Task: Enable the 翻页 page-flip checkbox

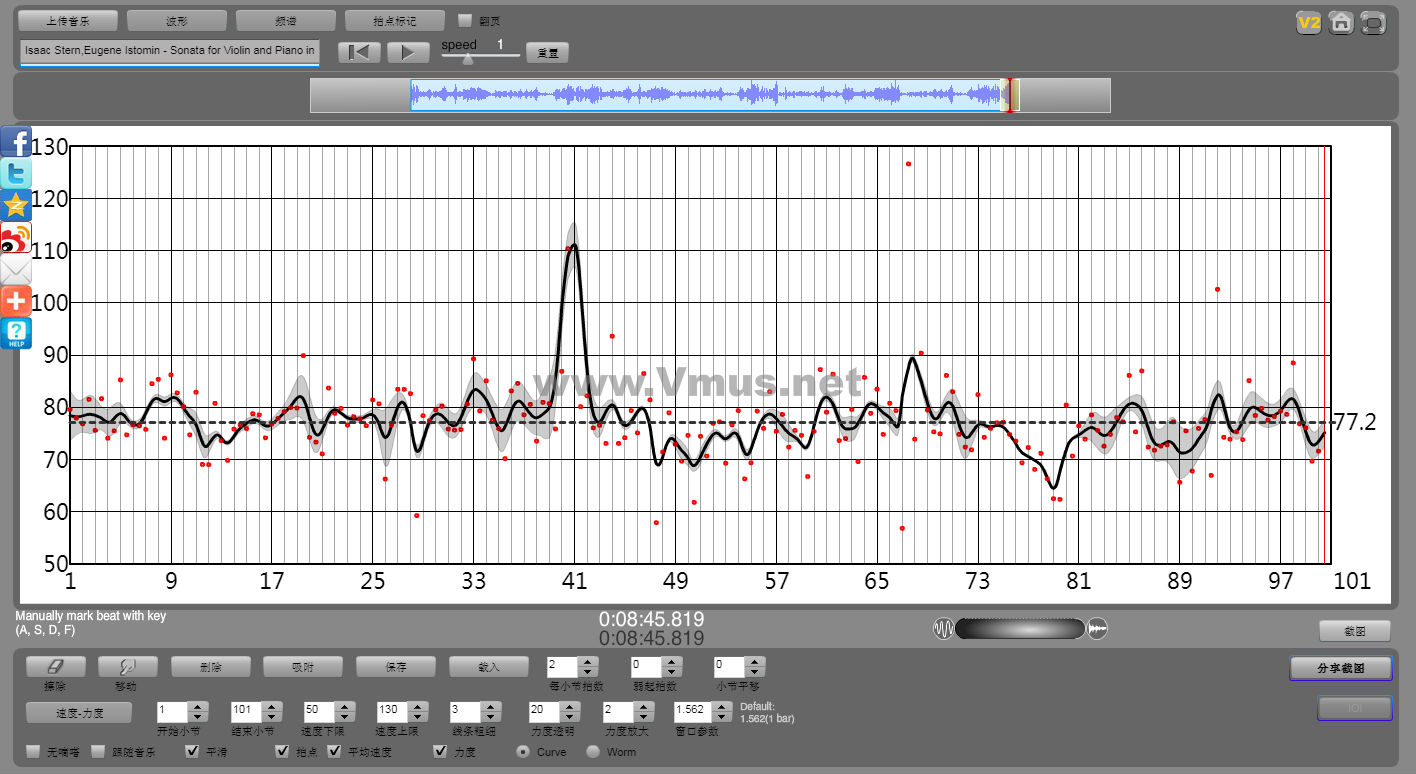Action: (x=465, y=20)
